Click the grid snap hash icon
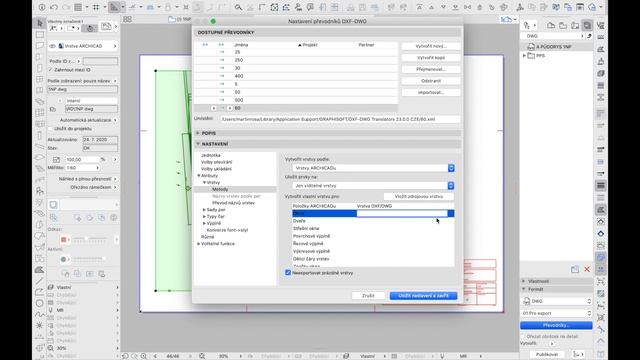The image size is (640, 360). click(96, 7)
